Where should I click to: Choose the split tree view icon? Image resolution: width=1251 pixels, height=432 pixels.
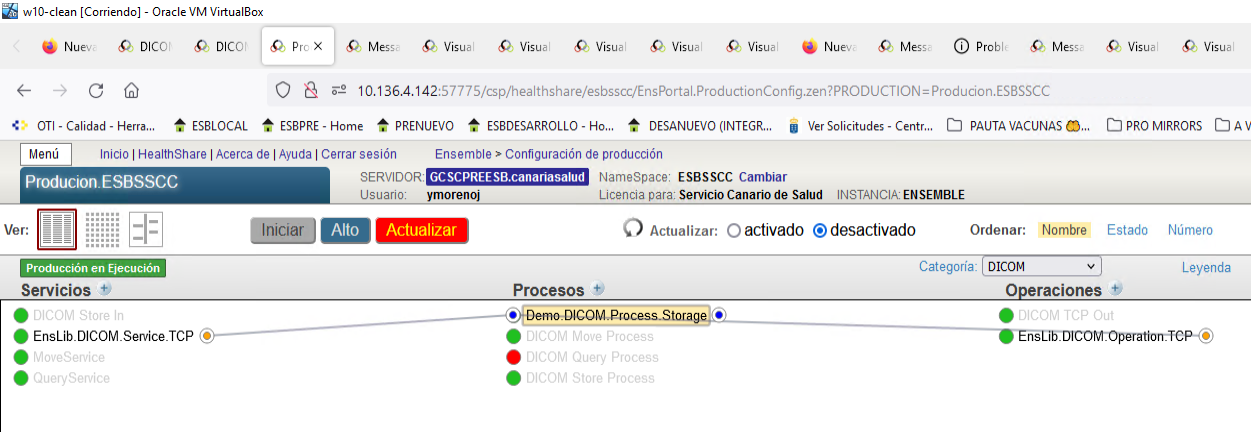146,230
